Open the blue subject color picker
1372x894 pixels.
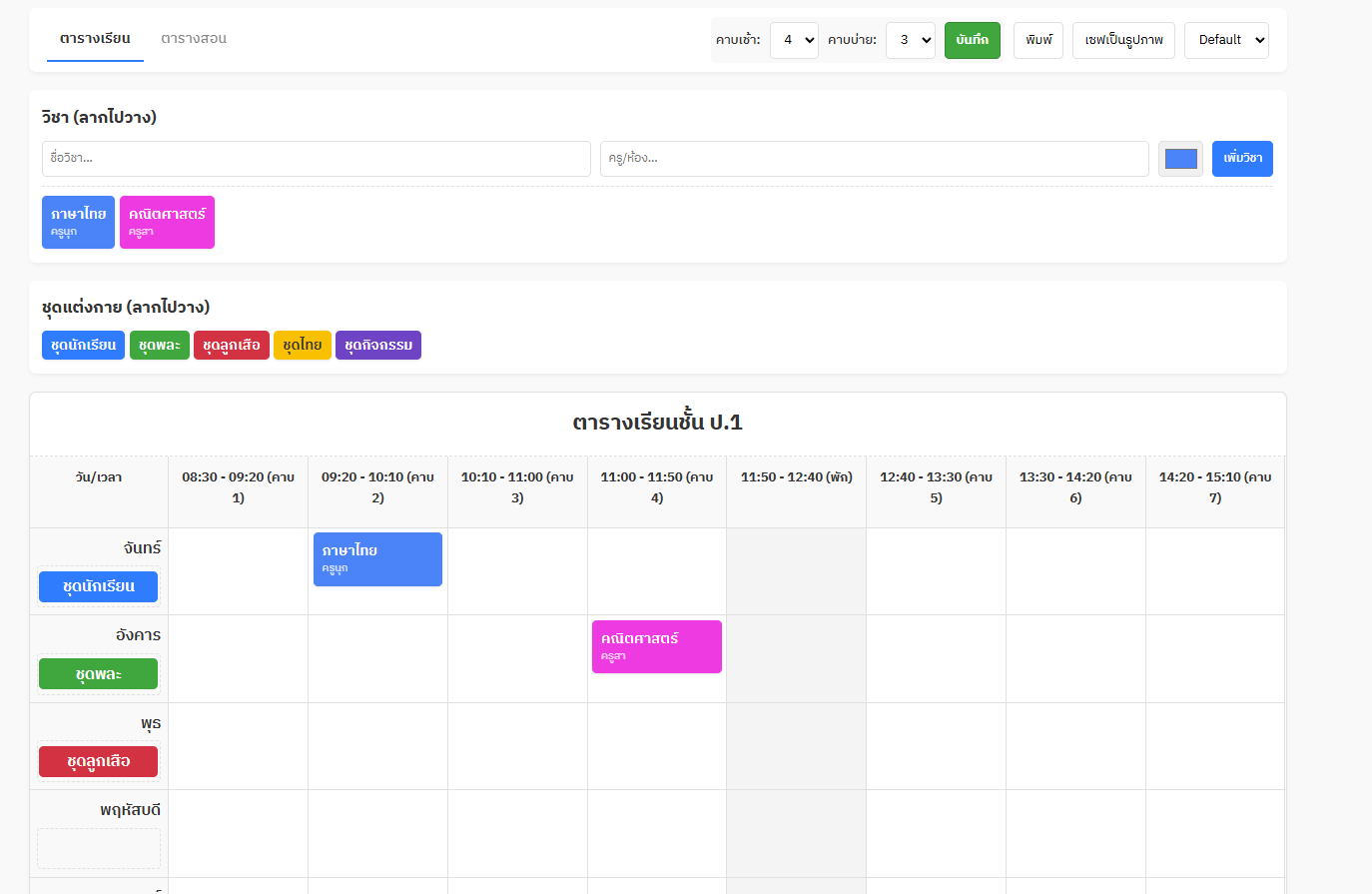[x=1180, y=159]
